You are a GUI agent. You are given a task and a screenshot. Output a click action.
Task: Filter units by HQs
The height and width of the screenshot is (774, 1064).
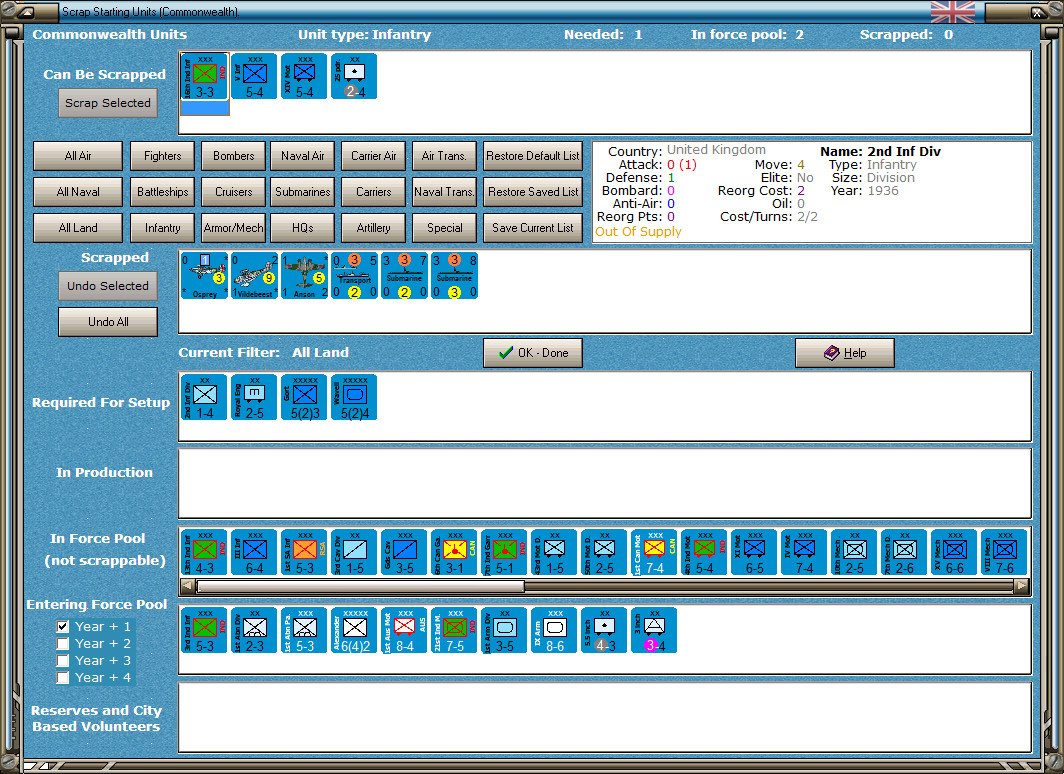click(x=303, y=228)
